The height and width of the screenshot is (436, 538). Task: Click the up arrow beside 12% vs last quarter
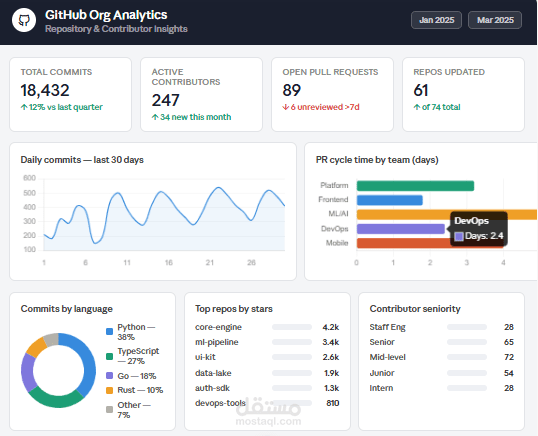click(x=24, y=107)
